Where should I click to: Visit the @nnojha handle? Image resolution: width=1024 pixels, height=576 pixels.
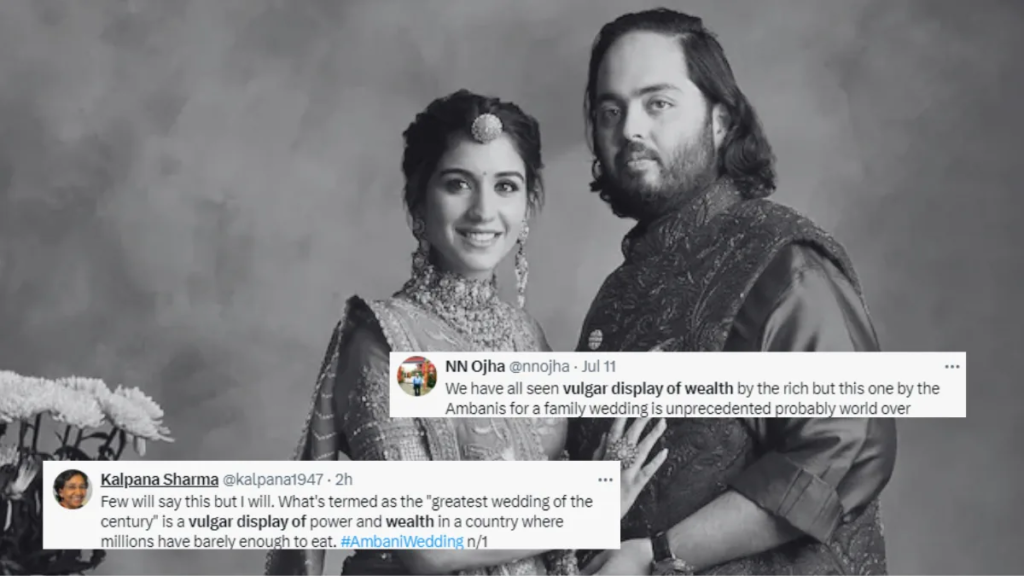[x=539, y=366]
